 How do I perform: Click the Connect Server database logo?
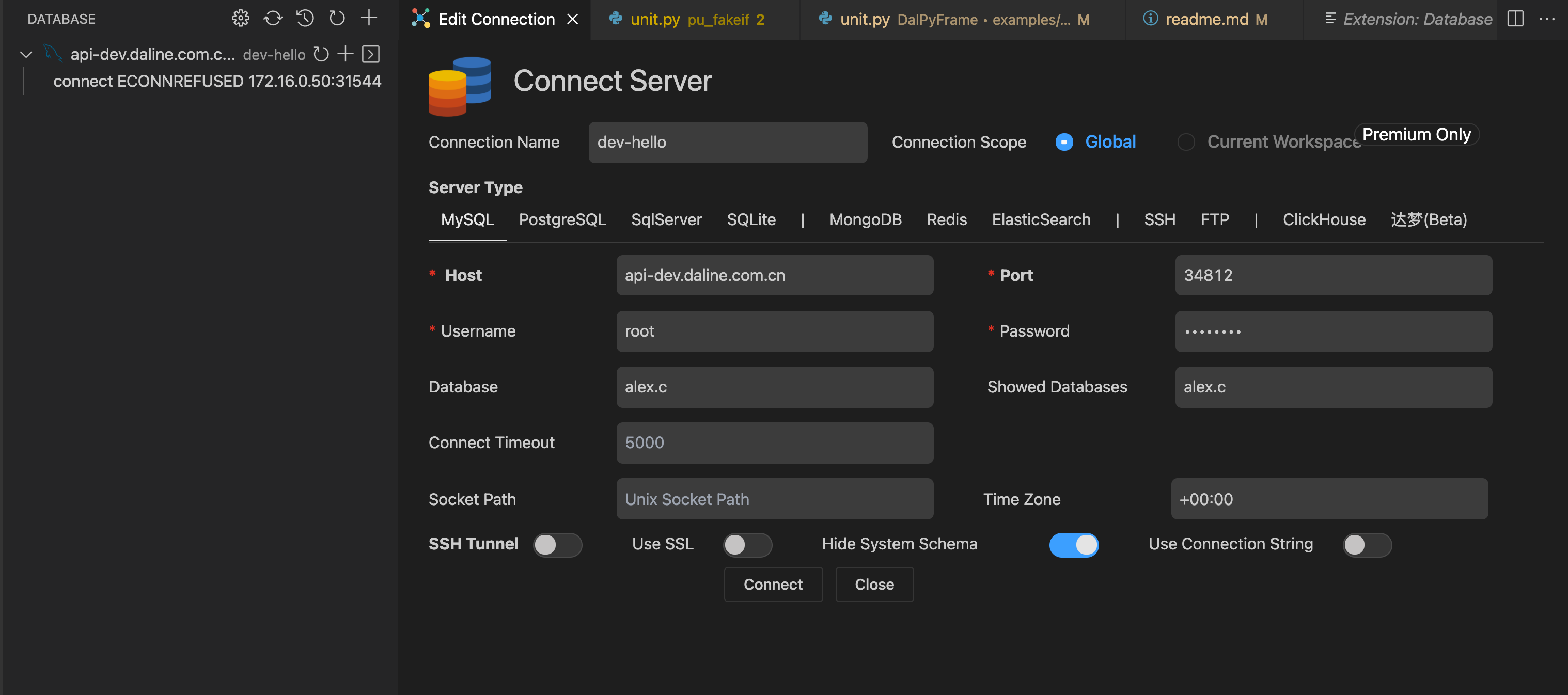pyautogui.click(x=460, y=86)
